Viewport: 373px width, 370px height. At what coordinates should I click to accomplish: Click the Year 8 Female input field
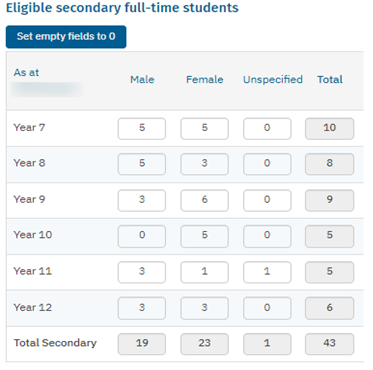click(x=204, y=164)
